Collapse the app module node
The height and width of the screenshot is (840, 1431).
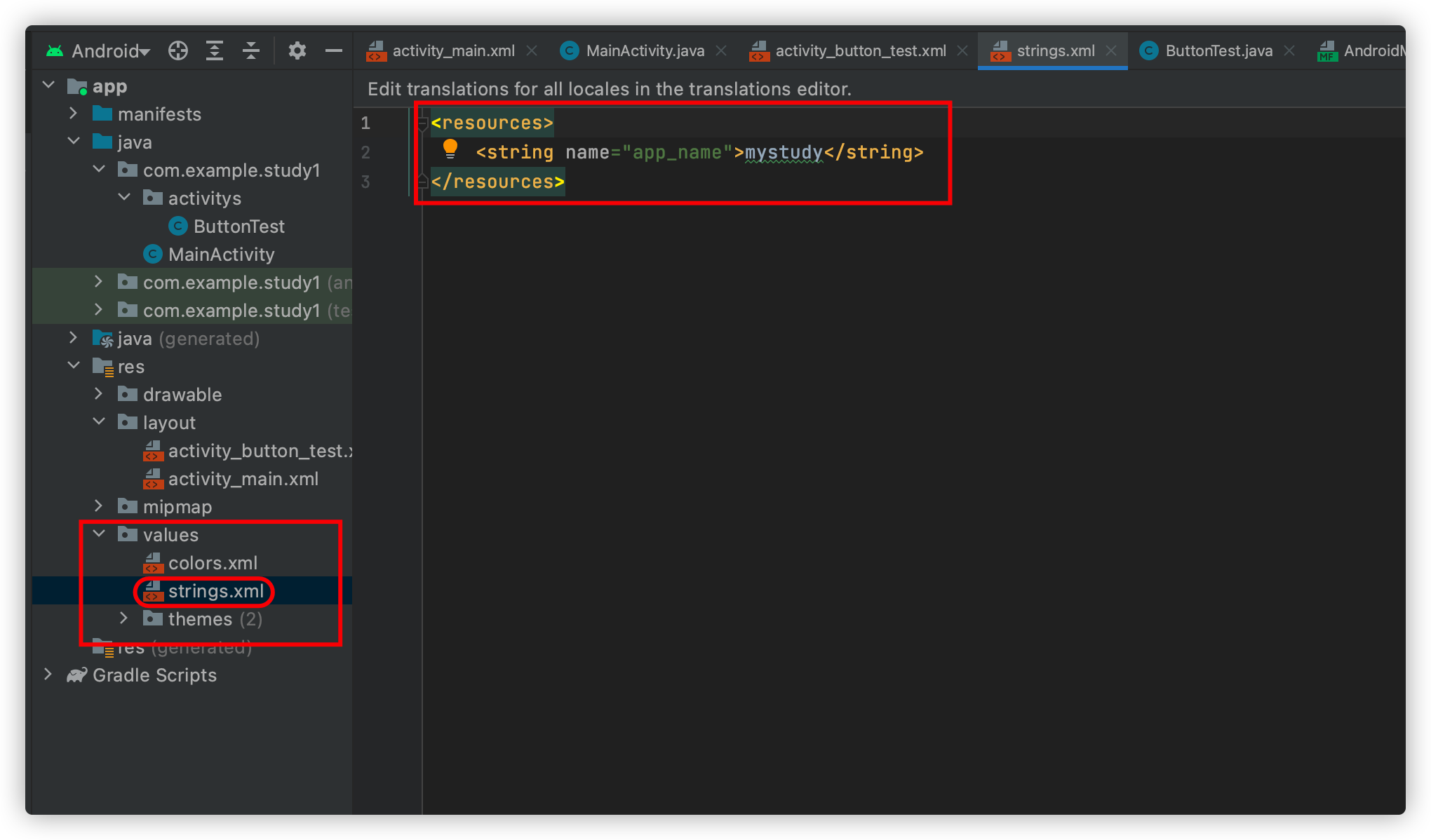[x=48, y=86]
